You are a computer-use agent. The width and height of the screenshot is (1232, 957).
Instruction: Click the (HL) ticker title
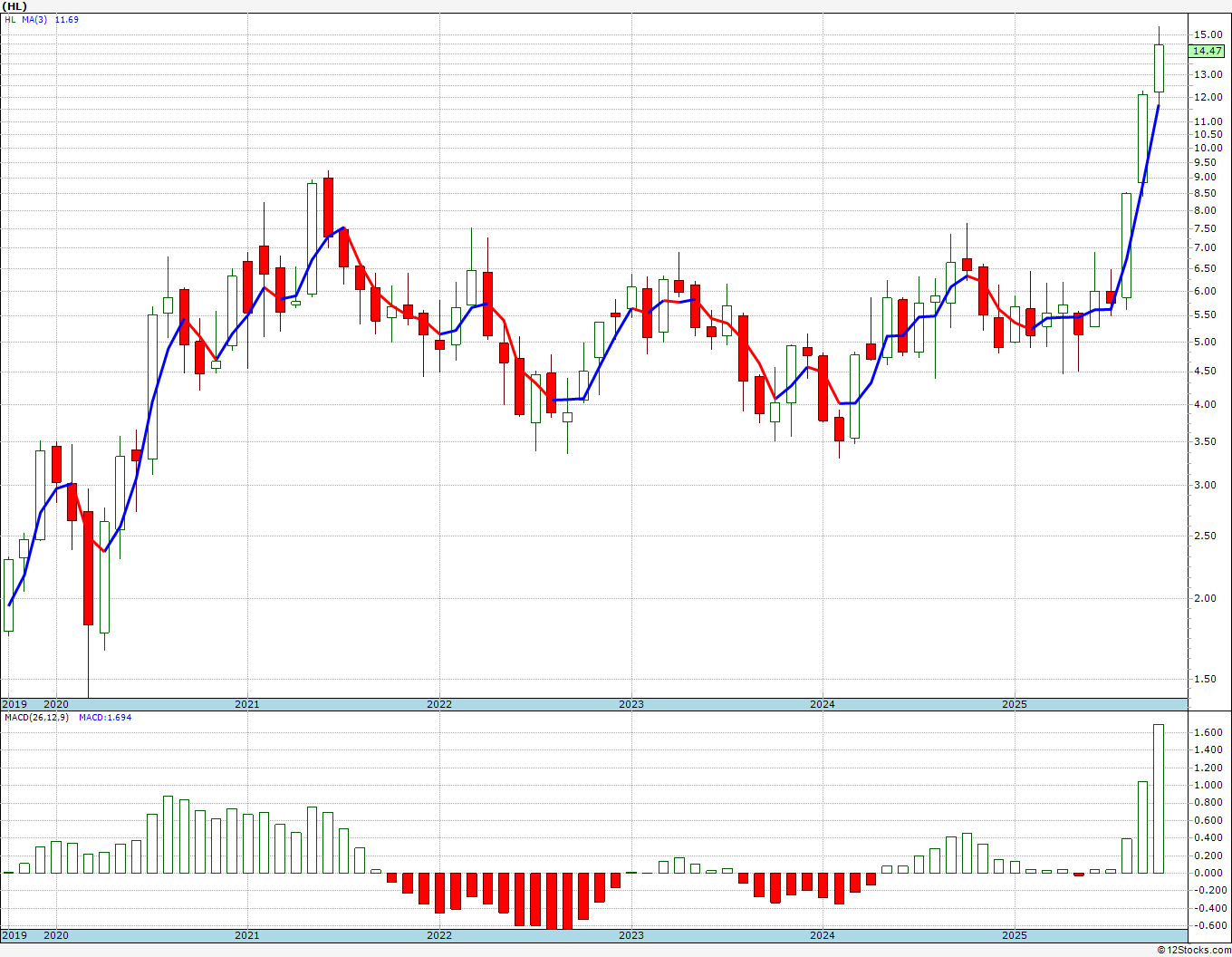click(x=14, y=5)
